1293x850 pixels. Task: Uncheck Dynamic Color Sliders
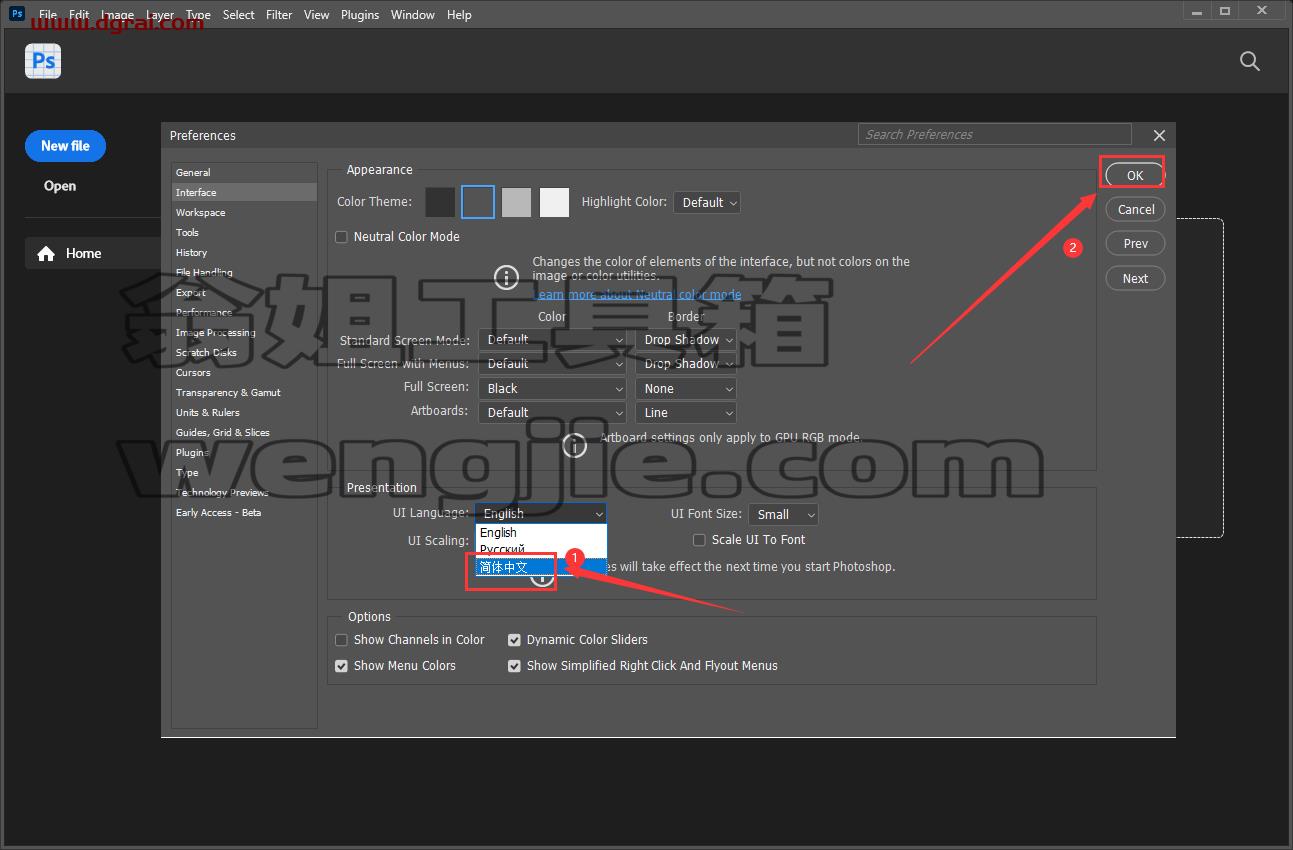click(x=514, y=640)
